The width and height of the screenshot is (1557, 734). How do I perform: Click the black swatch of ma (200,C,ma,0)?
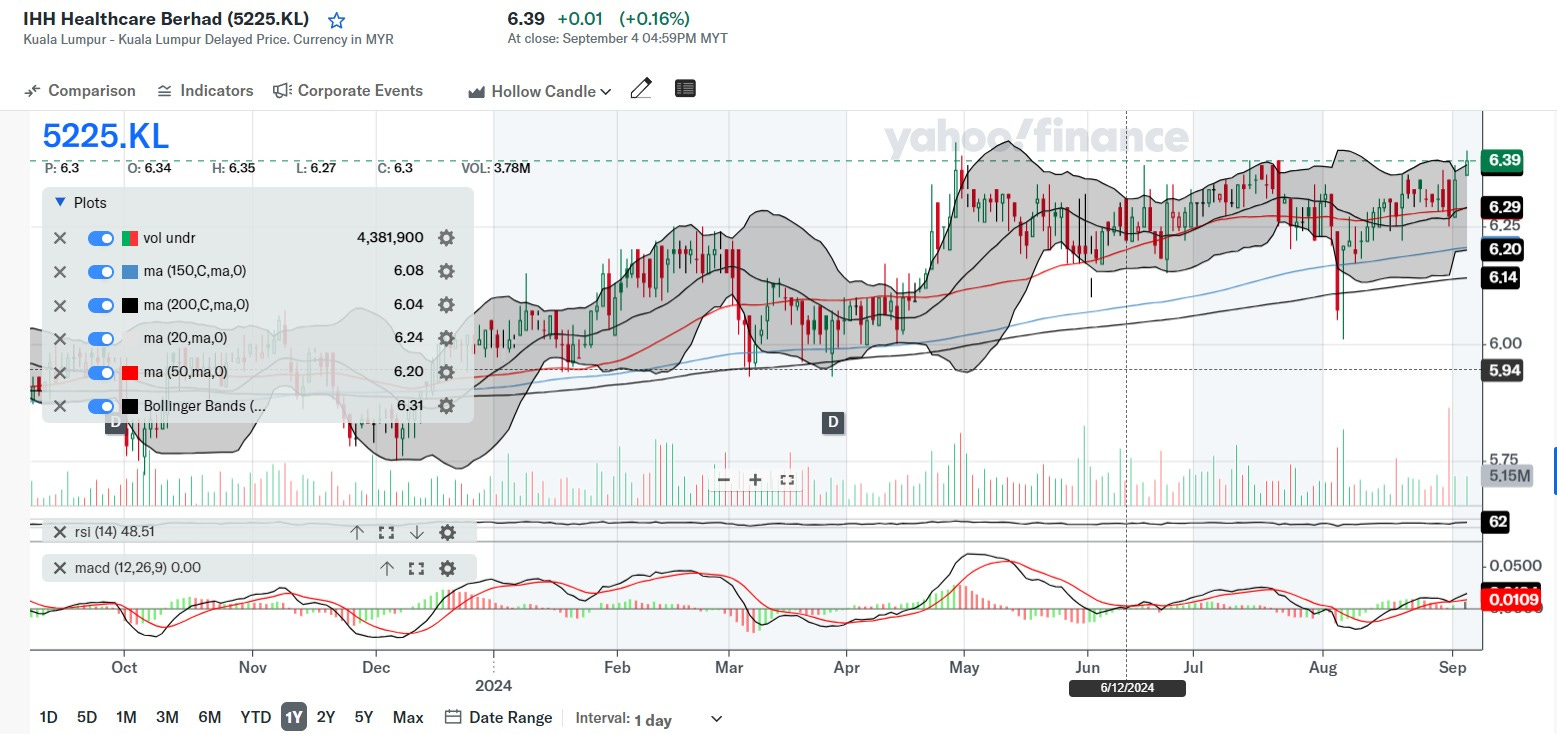[130, 305]
